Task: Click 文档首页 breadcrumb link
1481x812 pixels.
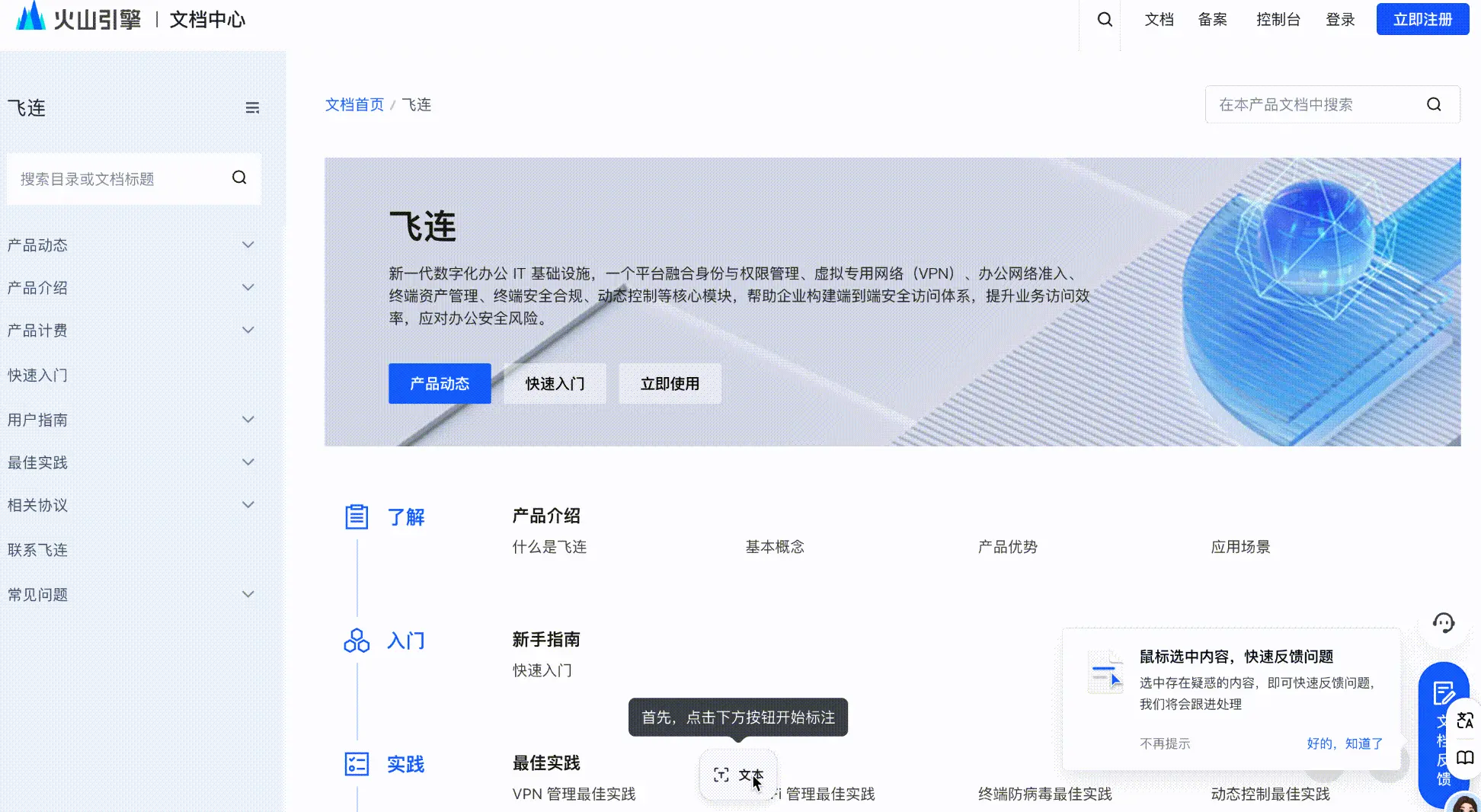Action: pos(354,104)
